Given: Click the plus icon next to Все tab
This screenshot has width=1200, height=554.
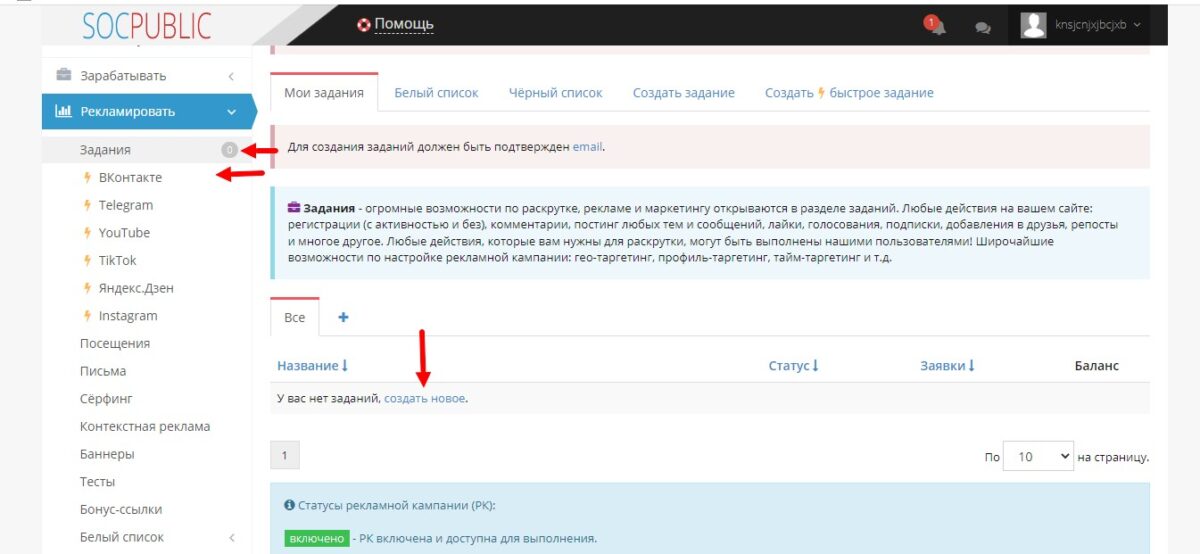Looking at the screenshot, I should [x=344, y=317].
